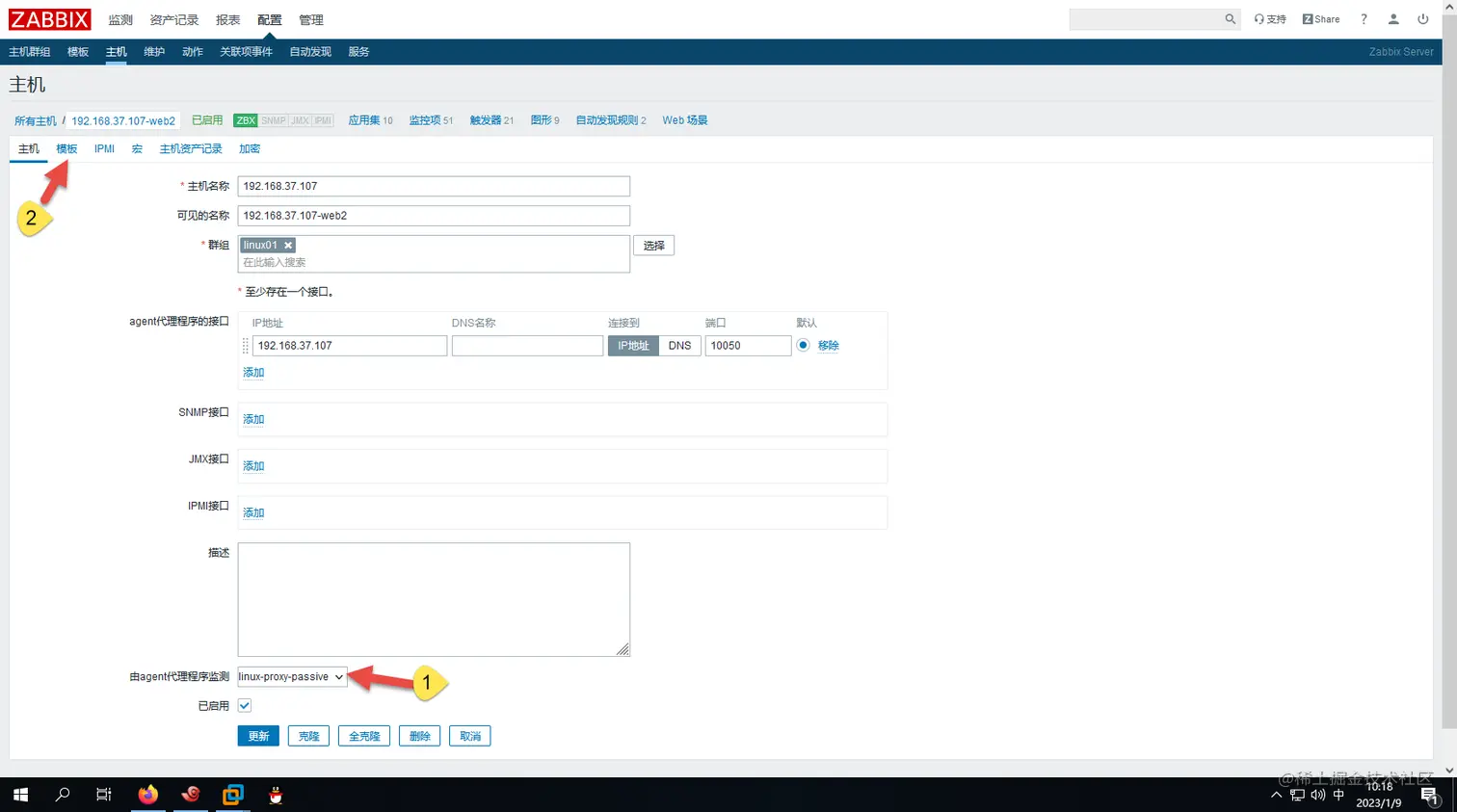This screenshot has width=1457, height=812.
Task: Go to 自动发现 submenu
Action: coord(310,52)
